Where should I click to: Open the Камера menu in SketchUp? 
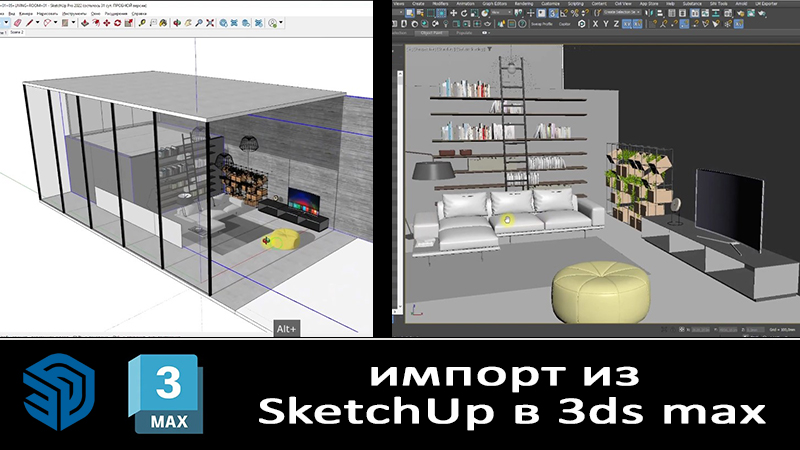point(26,14)
